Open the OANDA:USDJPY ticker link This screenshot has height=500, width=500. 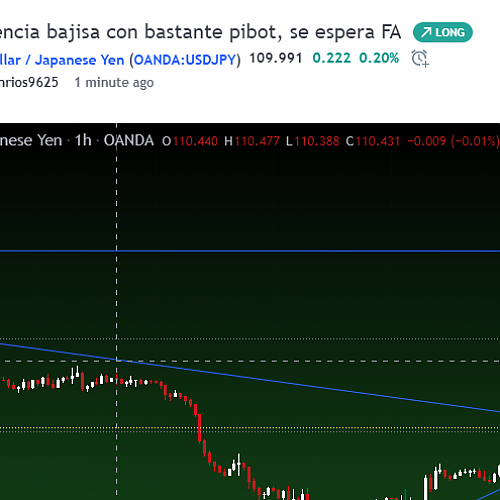(x=185, y=60)
